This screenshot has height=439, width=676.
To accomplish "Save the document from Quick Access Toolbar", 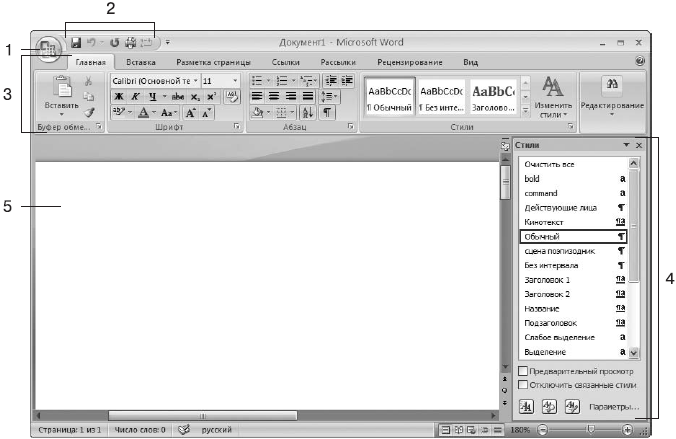I will coord(75,44).
